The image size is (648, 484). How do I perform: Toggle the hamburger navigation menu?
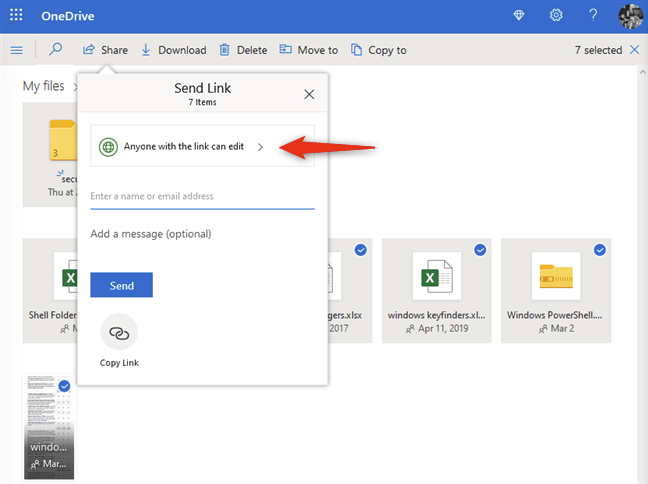(17, 50)
